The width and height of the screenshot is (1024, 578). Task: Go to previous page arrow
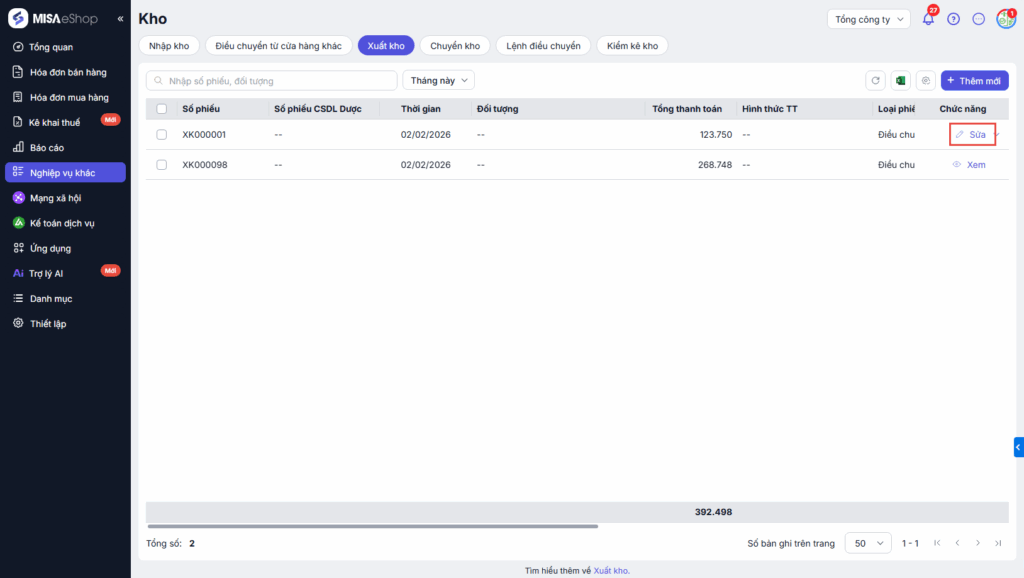click(957, 543)
